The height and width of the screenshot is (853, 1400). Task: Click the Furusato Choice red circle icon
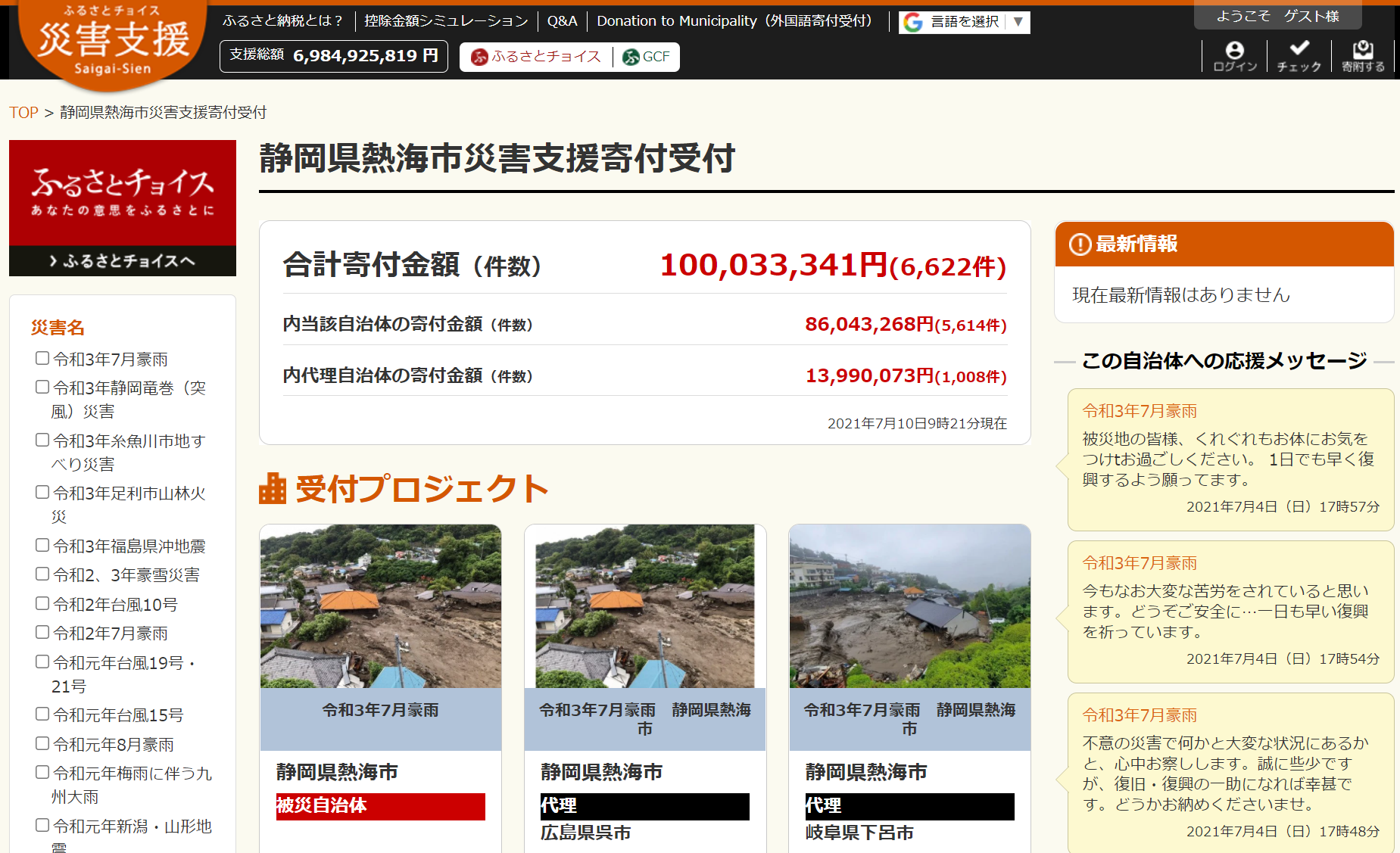pos(479,57)
